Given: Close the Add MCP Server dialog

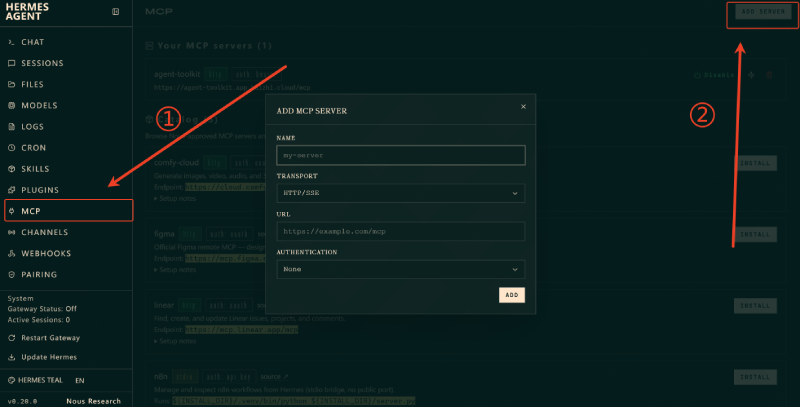Looking at the screenshot, I should [x=523, y=107].
